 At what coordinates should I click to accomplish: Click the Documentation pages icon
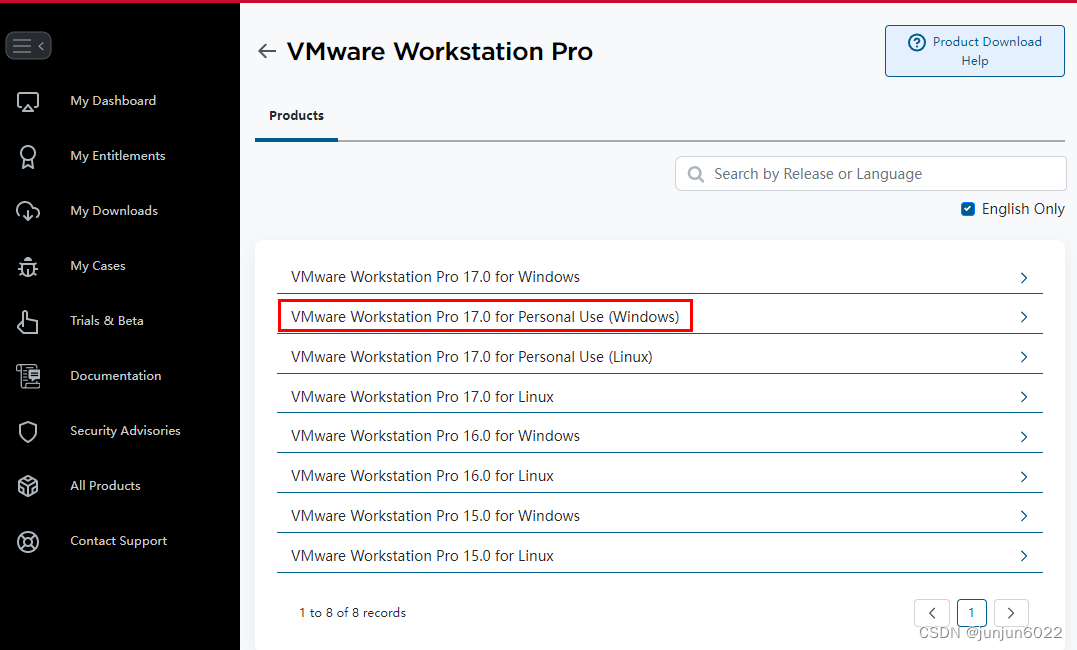pyautogui.click(x=27, y=376)
